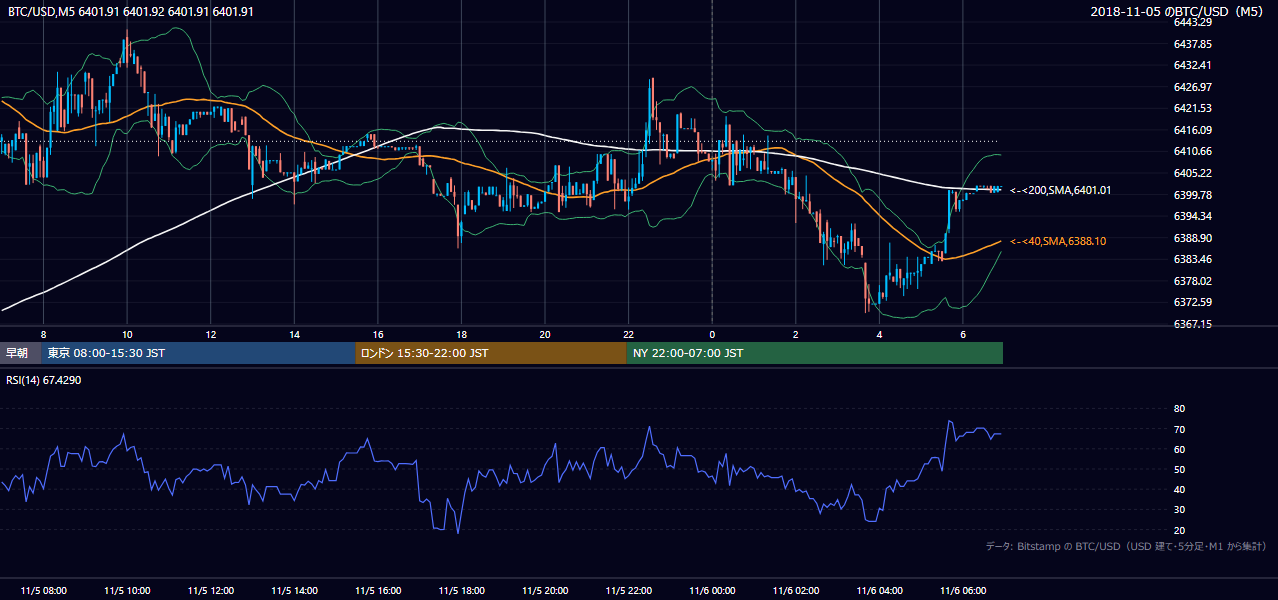Click the 200 SMA 6401.01 label
The width and height of the screenshot is (1278, 600).
pyautogui.click(x=1060, y=190)
